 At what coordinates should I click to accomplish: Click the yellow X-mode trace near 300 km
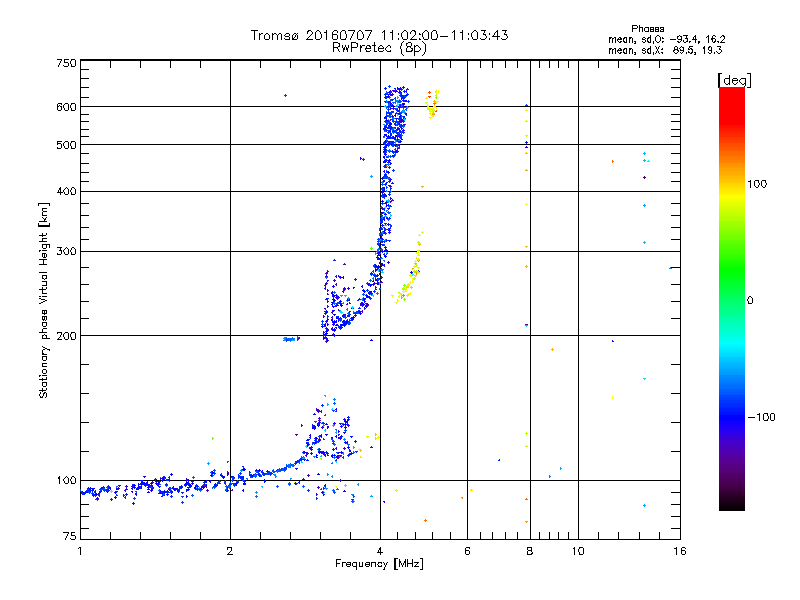pos(409,269)
